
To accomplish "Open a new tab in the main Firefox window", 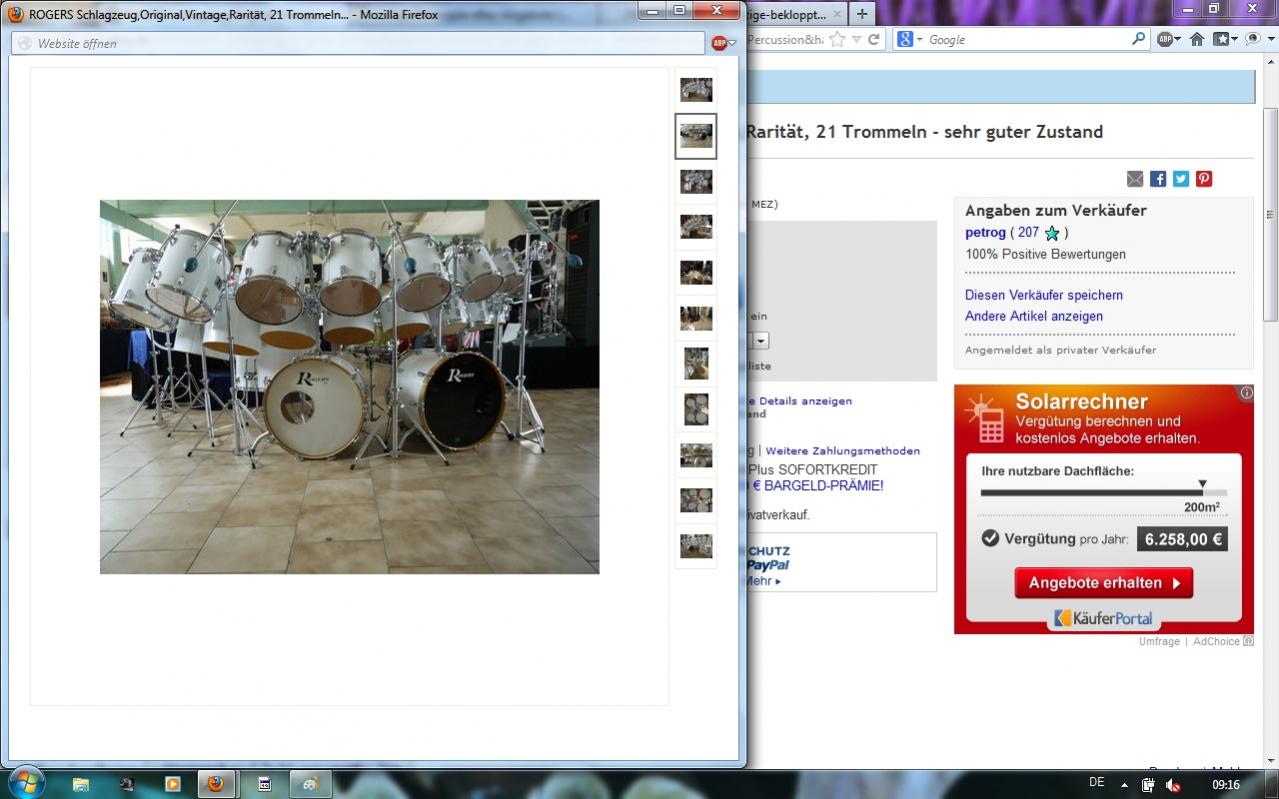I will (x=862, y=14).
